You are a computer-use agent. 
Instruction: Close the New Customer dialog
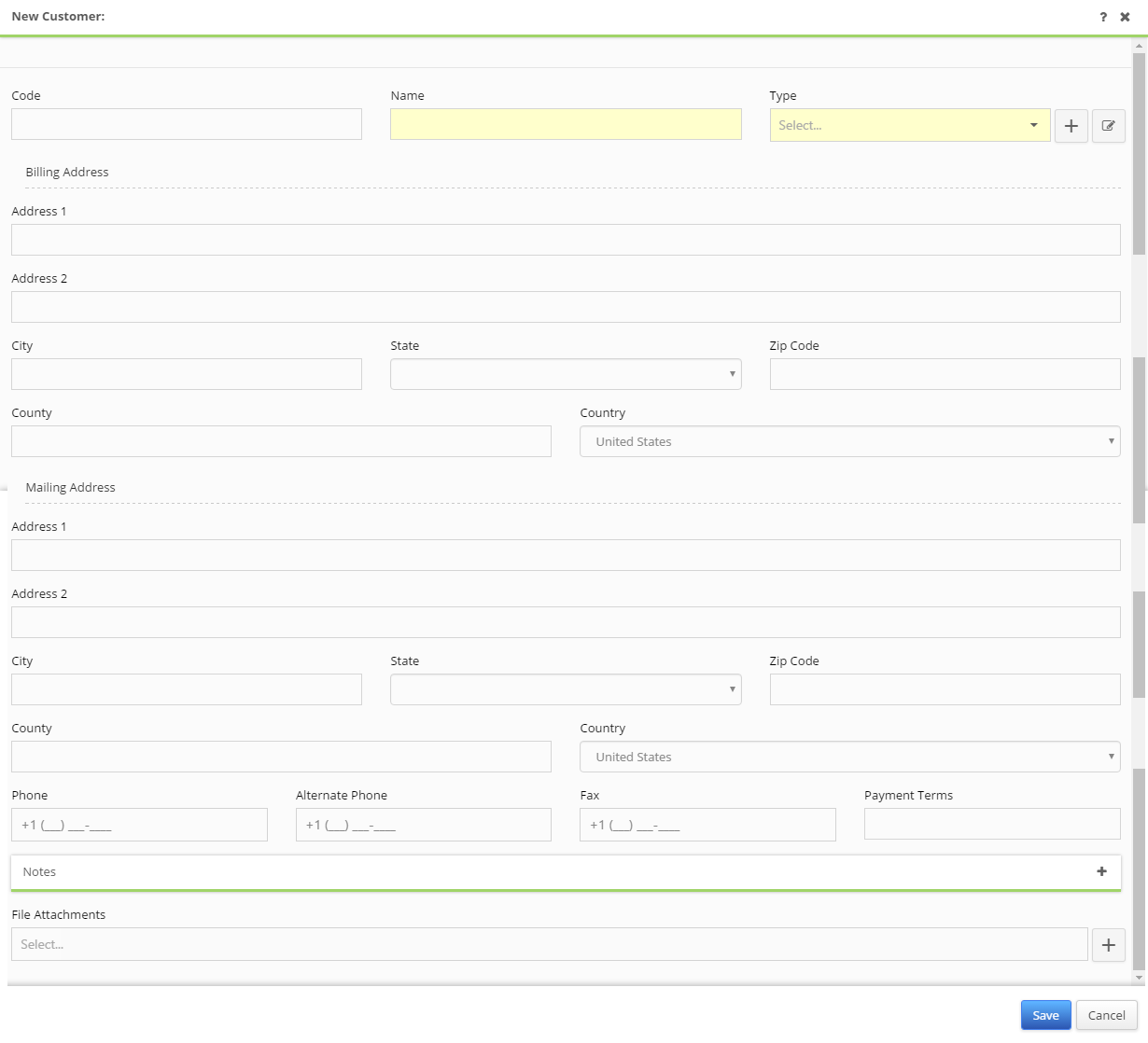coord(1125,17)
